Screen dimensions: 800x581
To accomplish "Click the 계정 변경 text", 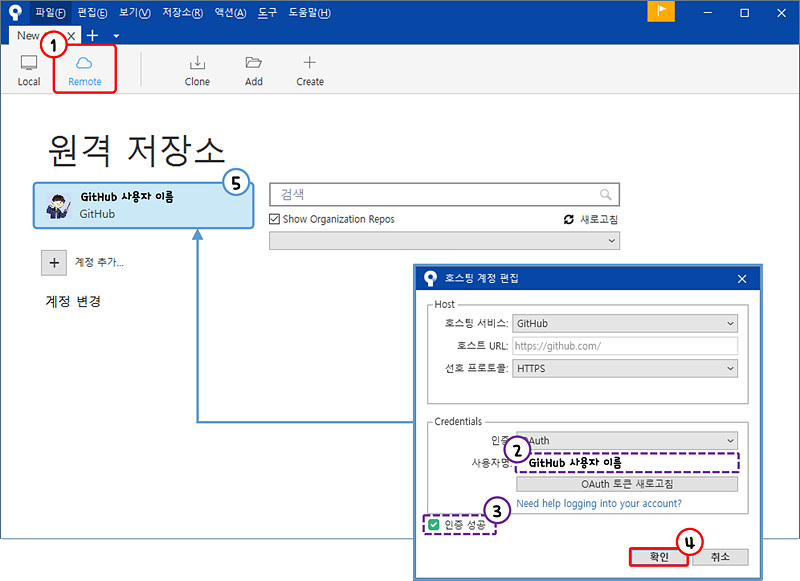I will [73, 301].
